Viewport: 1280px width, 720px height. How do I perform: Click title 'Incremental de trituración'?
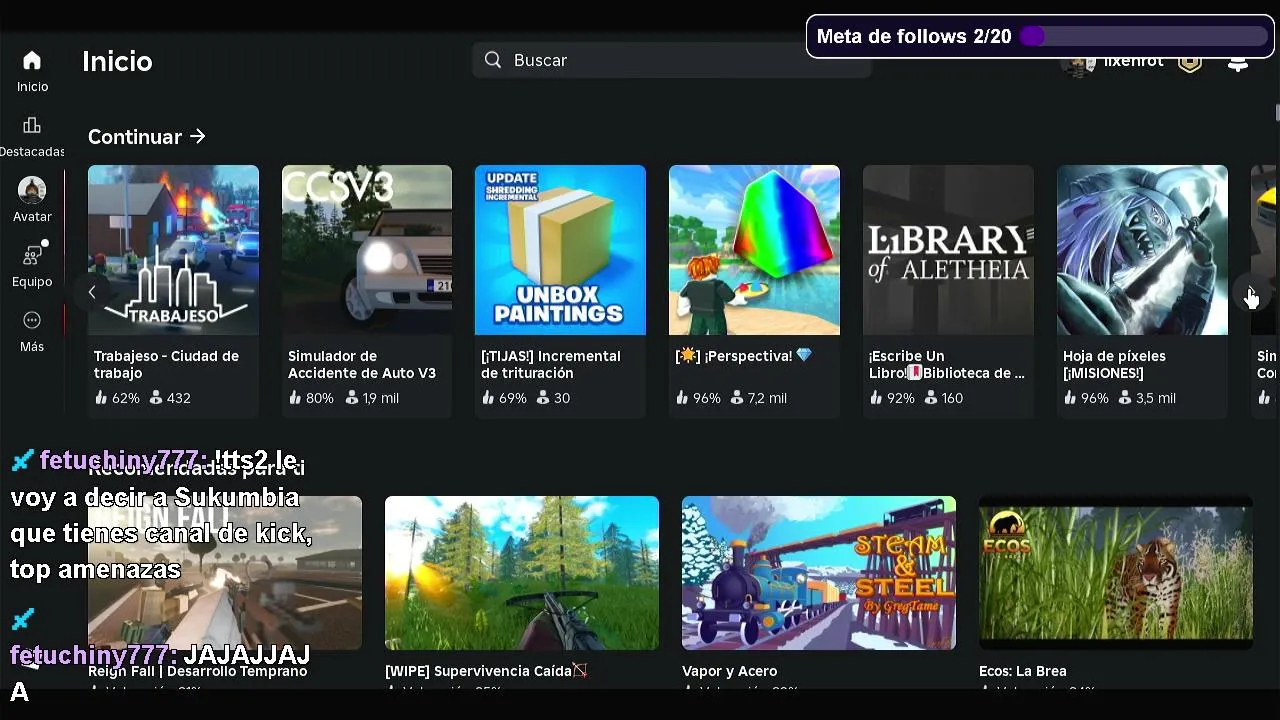(x=551, y=364)
